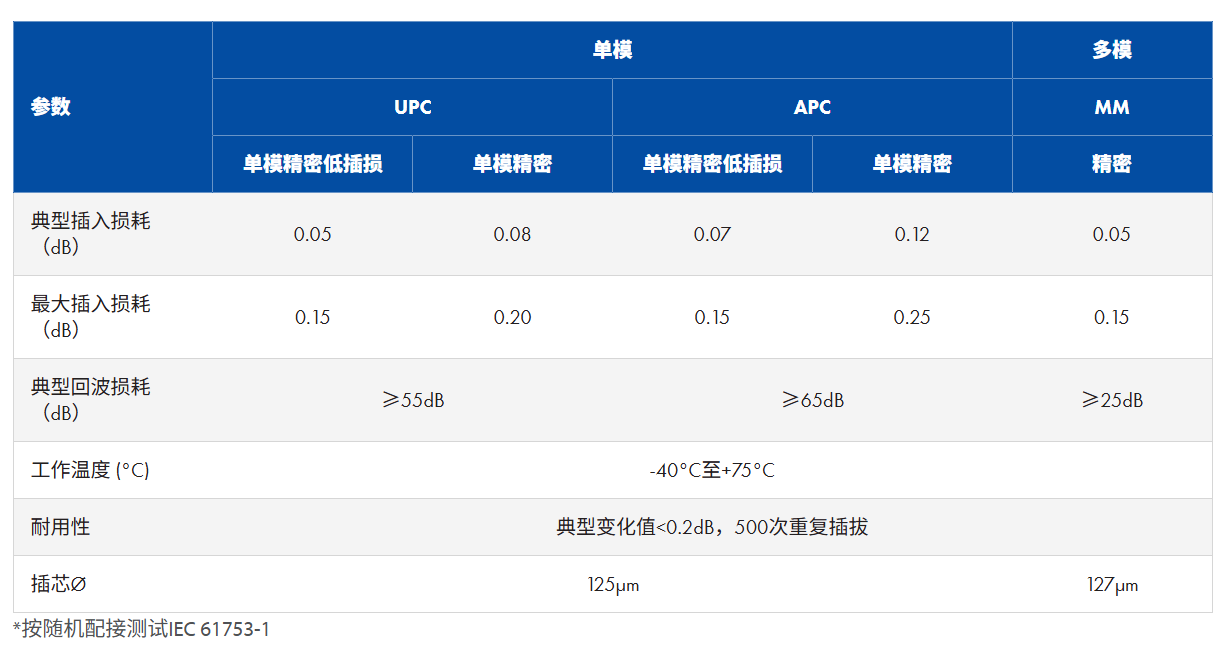The image size is (1228, 649).
Task: Select the APC subheader
Action: pos(812,107)
